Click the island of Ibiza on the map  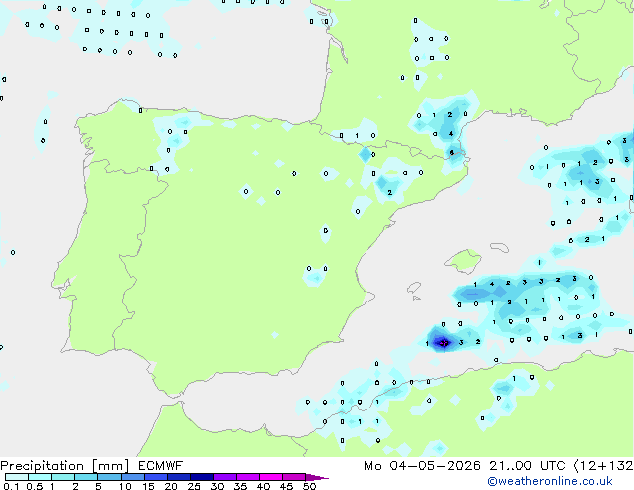point(414,288)
